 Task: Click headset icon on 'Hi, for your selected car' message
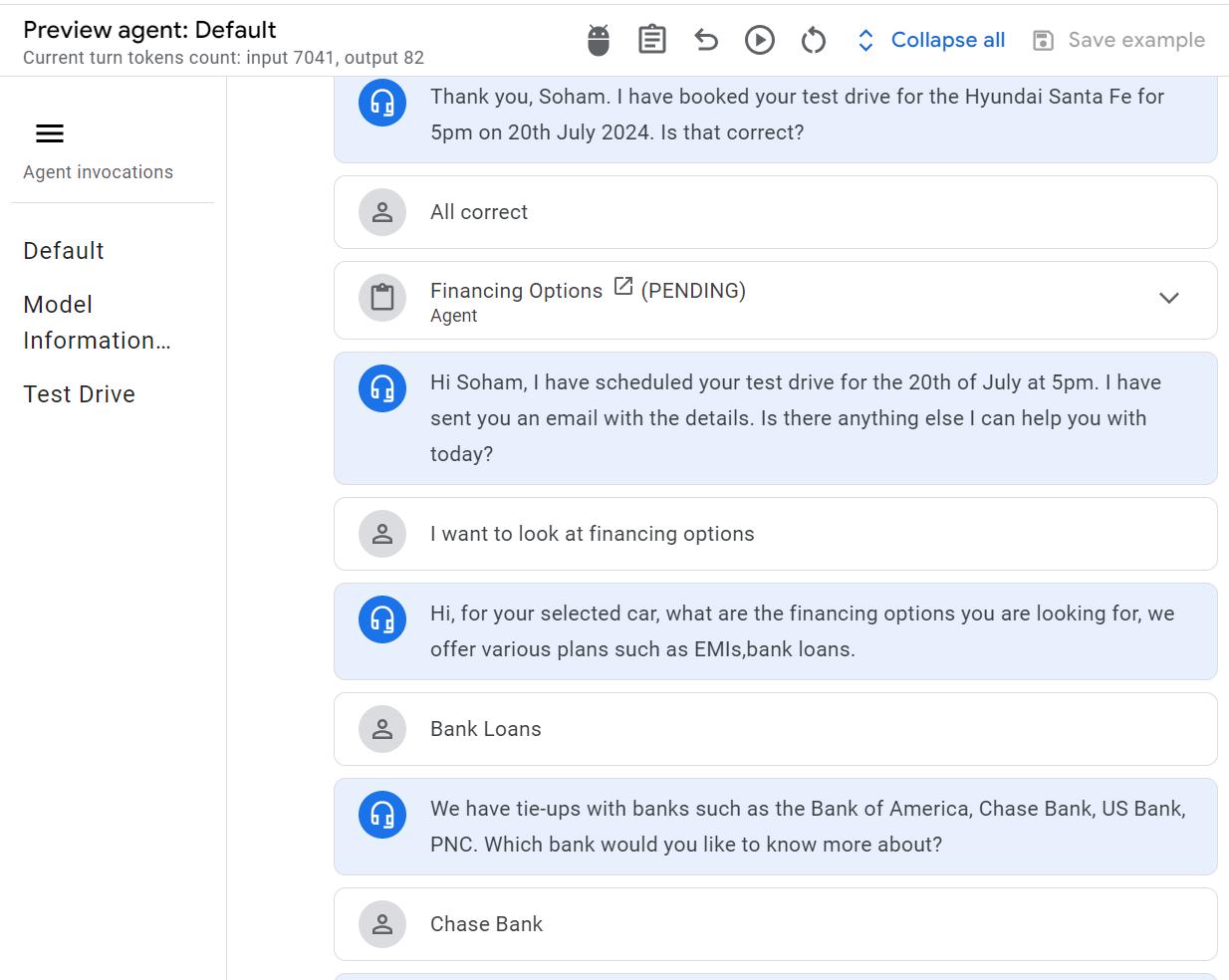coord(382,619)
